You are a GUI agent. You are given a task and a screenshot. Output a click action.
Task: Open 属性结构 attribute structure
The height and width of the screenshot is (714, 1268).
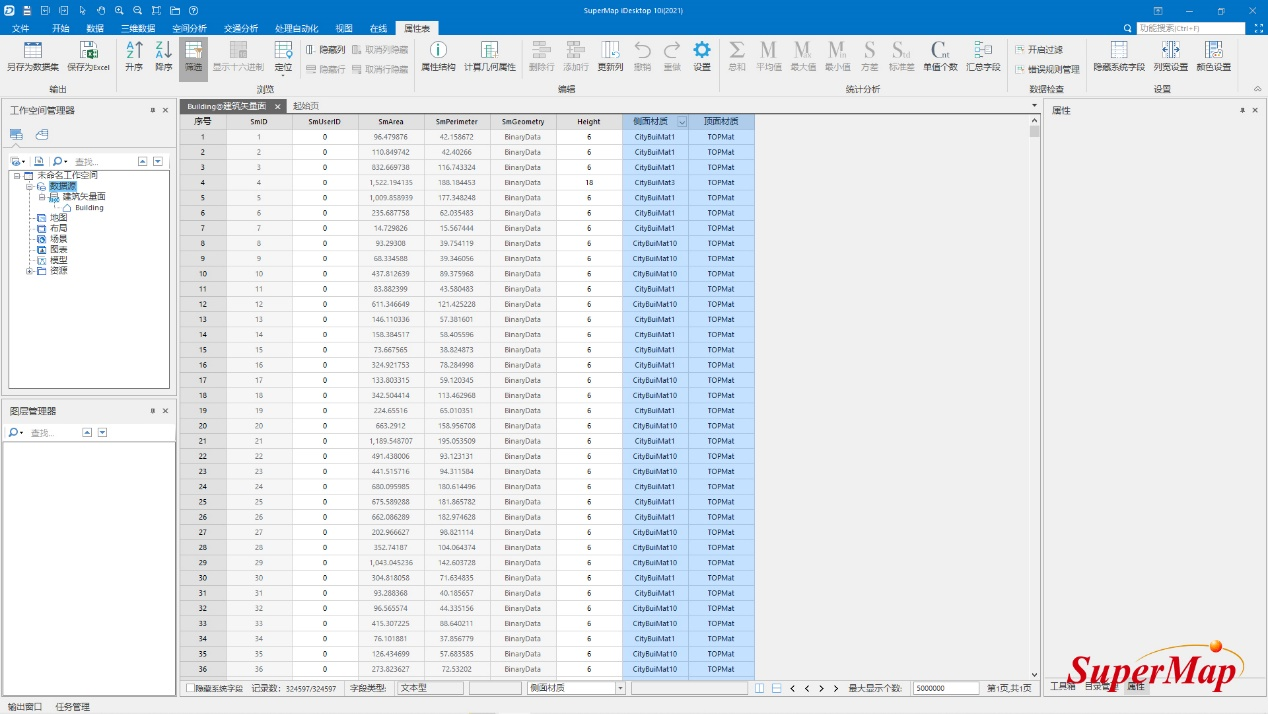[x=438, y=52]
